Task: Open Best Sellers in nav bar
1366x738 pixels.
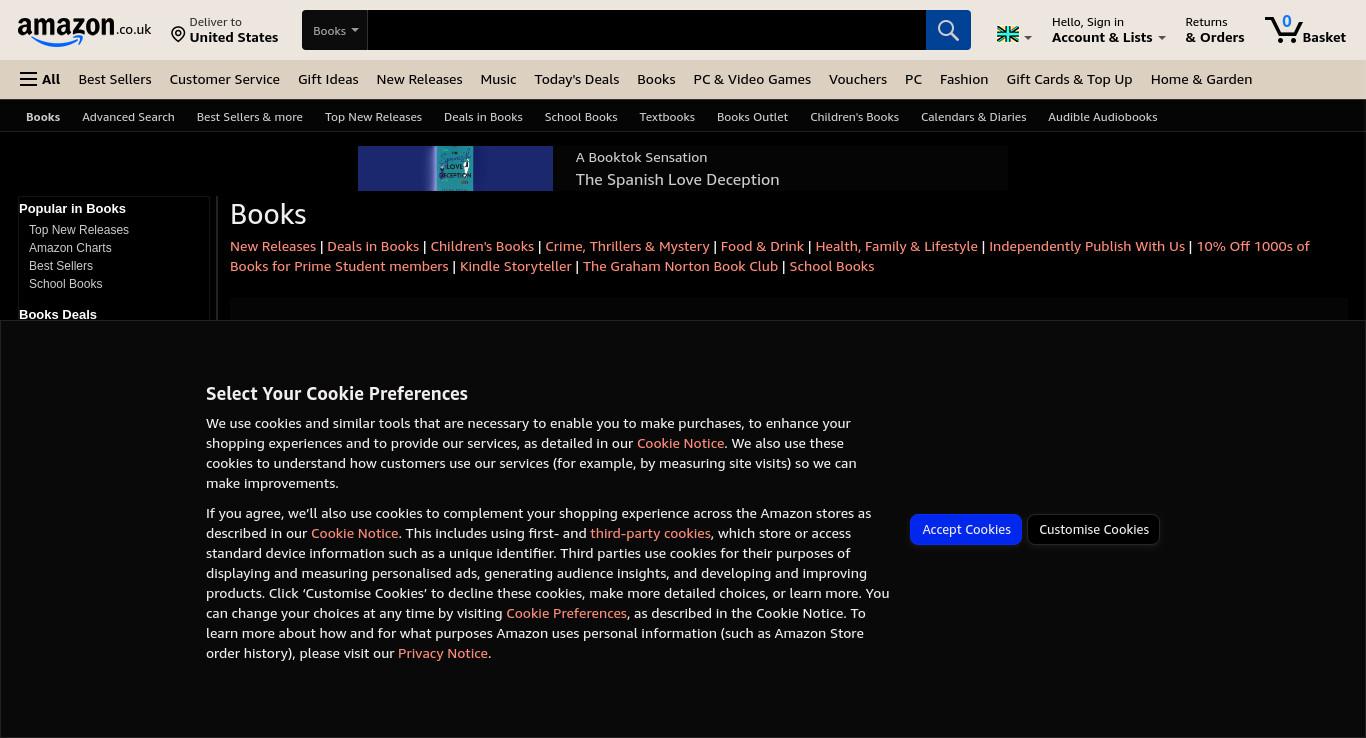Action: (115, 79)
